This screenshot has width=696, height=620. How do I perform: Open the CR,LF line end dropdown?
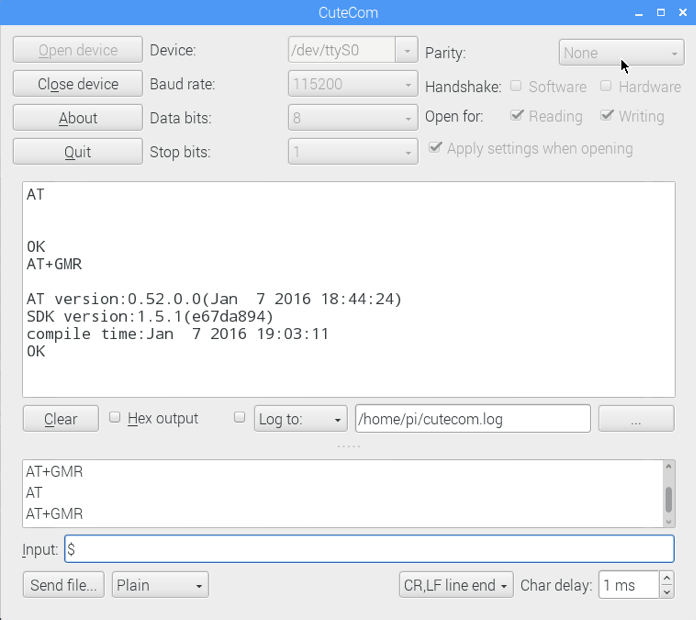456,585
